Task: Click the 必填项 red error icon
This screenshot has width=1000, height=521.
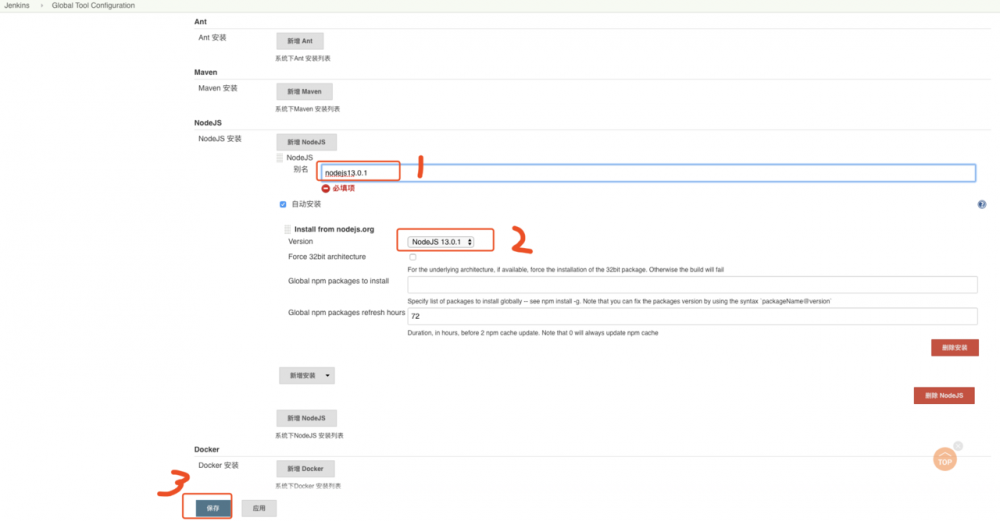Action: 326,188
